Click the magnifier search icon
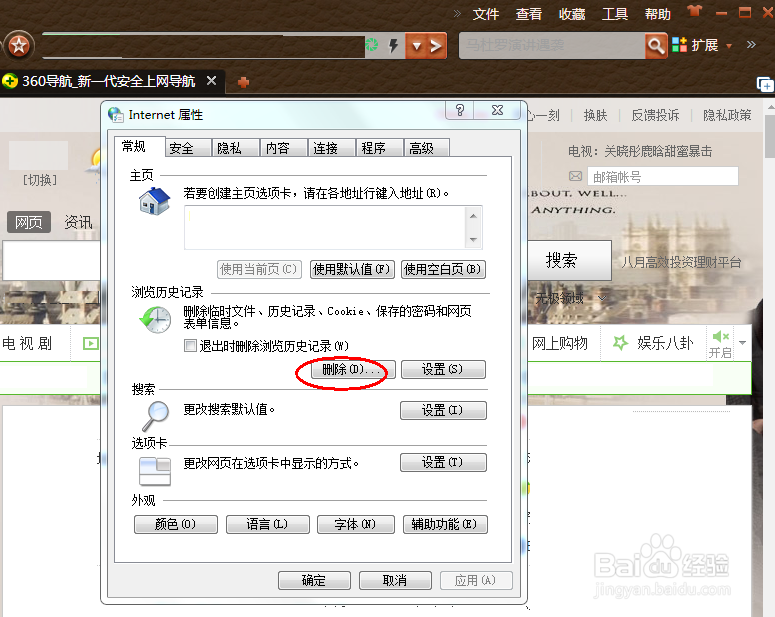 (656, 46)
